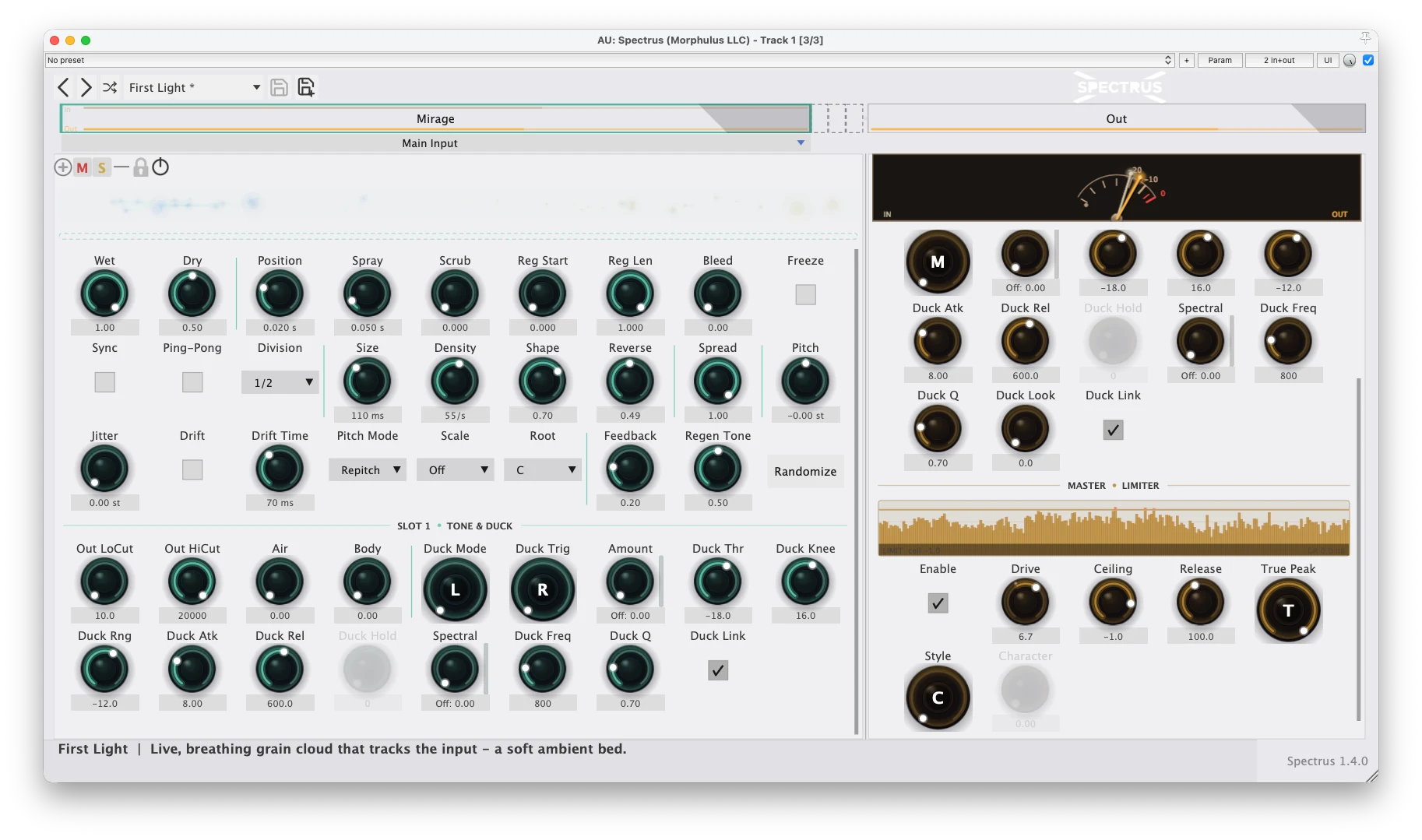This screenshot has height=840, width=1422.
Task: Click the True Peak T knob
Action: [x=1288, y=610]
